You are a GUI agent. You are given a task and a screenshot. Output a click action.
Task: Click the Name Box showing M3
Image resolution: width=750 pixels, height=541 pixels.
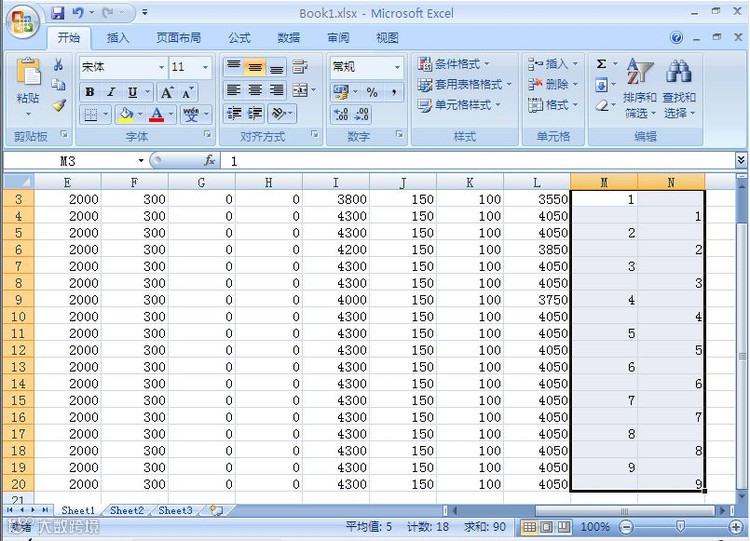click(75, 161)
